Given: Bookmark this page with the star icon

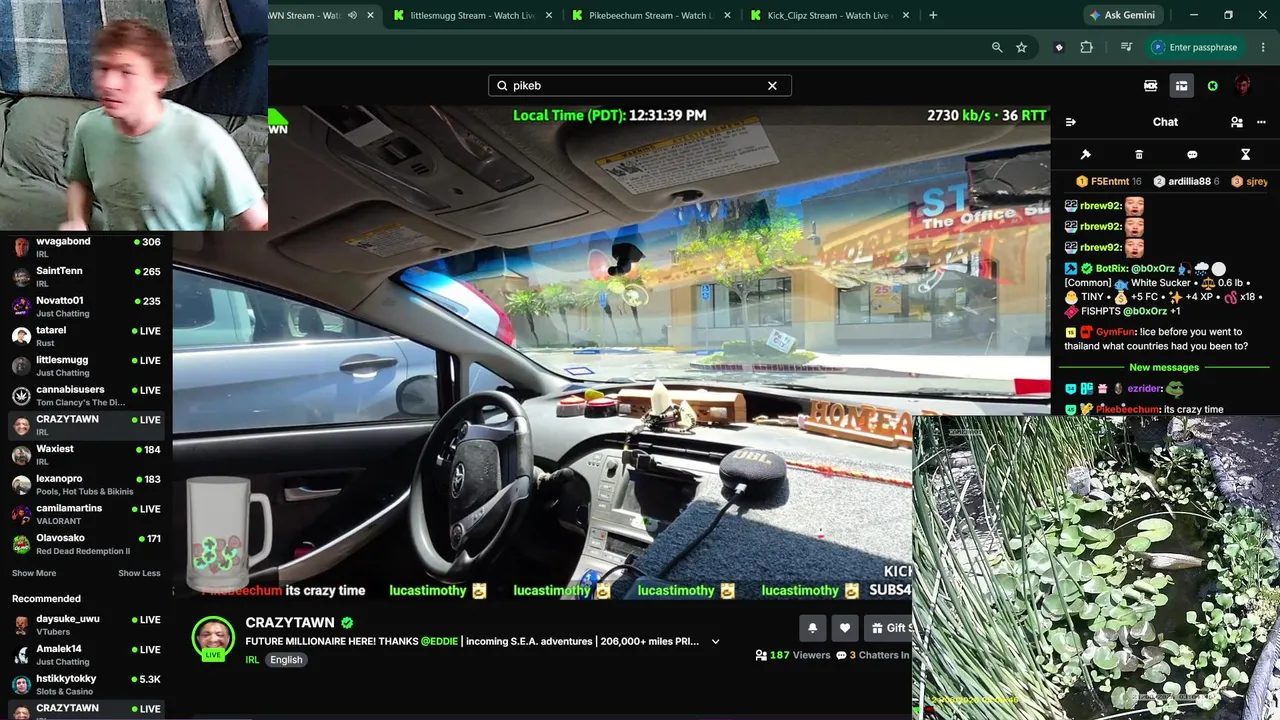Looking at the screenshot, I should click(x=1021, y=47).
